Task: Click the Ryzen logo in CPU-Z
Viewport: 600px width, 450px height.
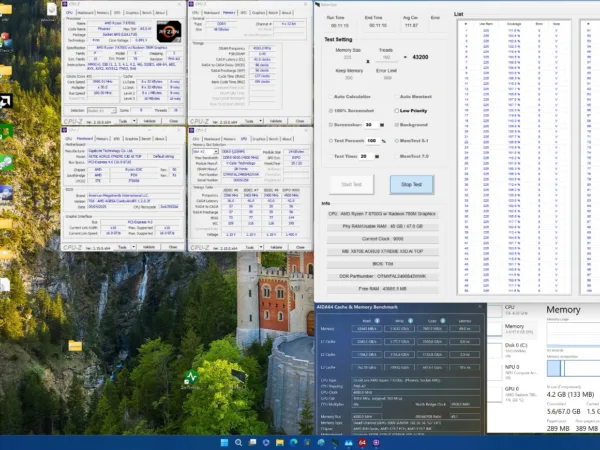Action: pos(169,31)
